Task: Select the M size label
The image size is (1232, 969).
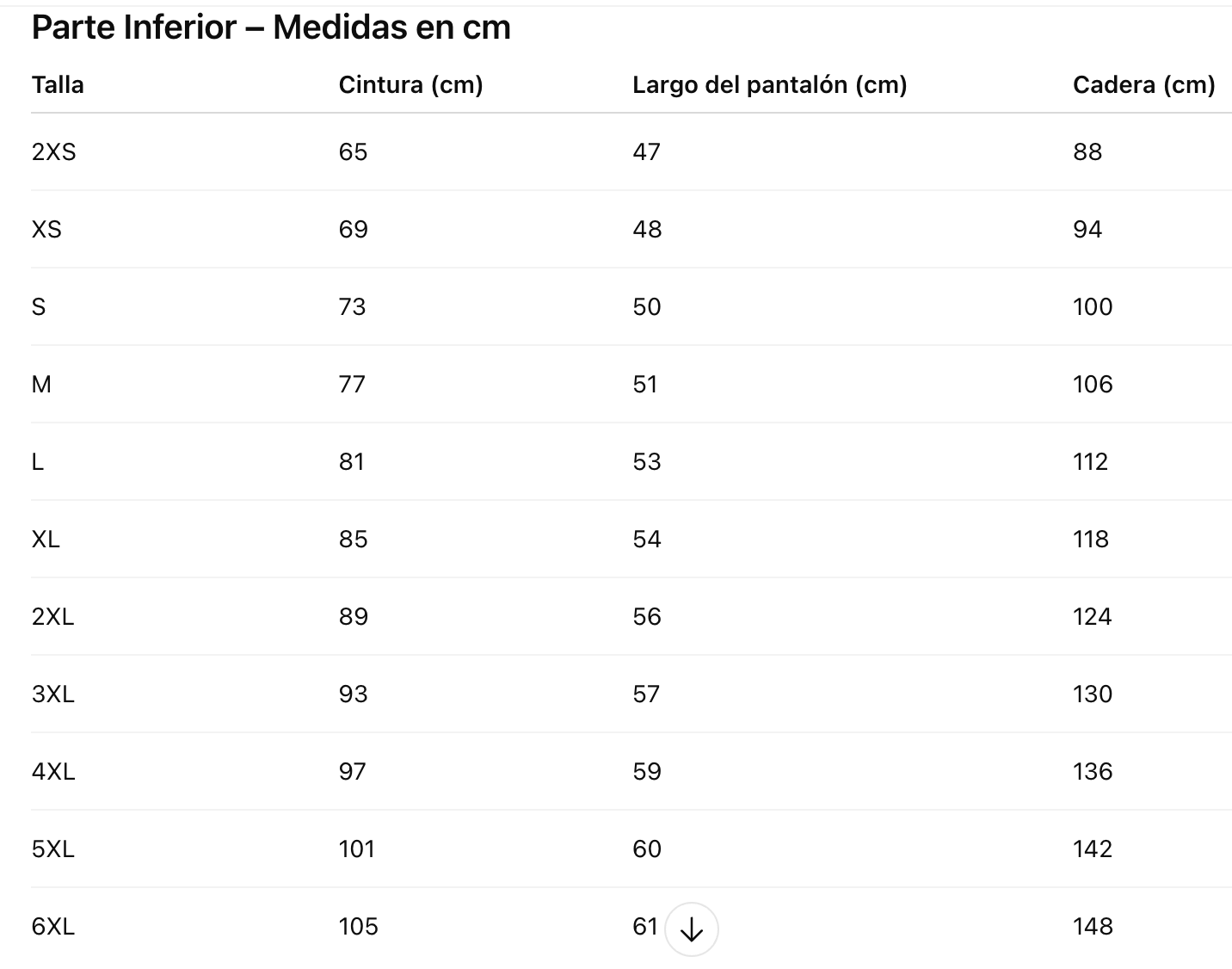Action: coord(41,385)
